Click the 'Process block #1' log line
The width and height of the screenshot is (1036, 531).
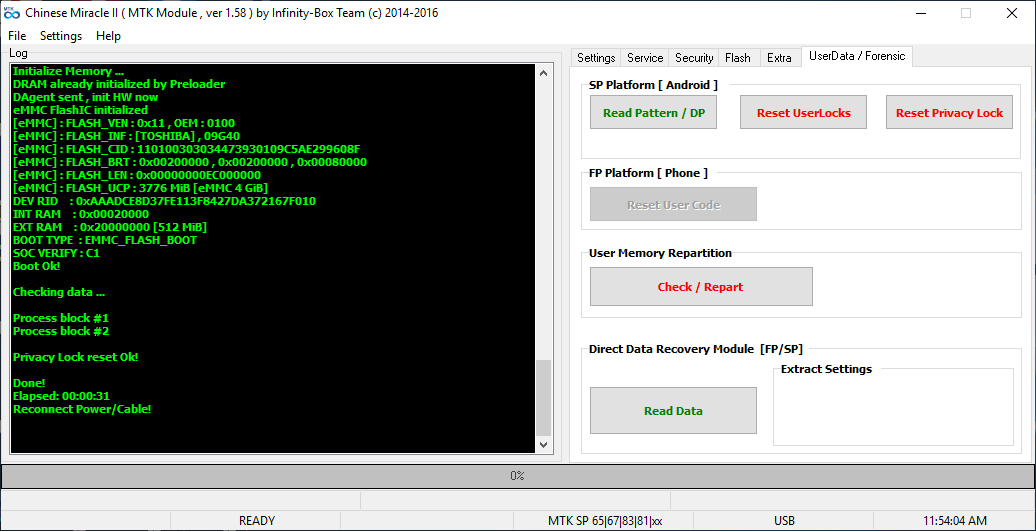(61, 318)
